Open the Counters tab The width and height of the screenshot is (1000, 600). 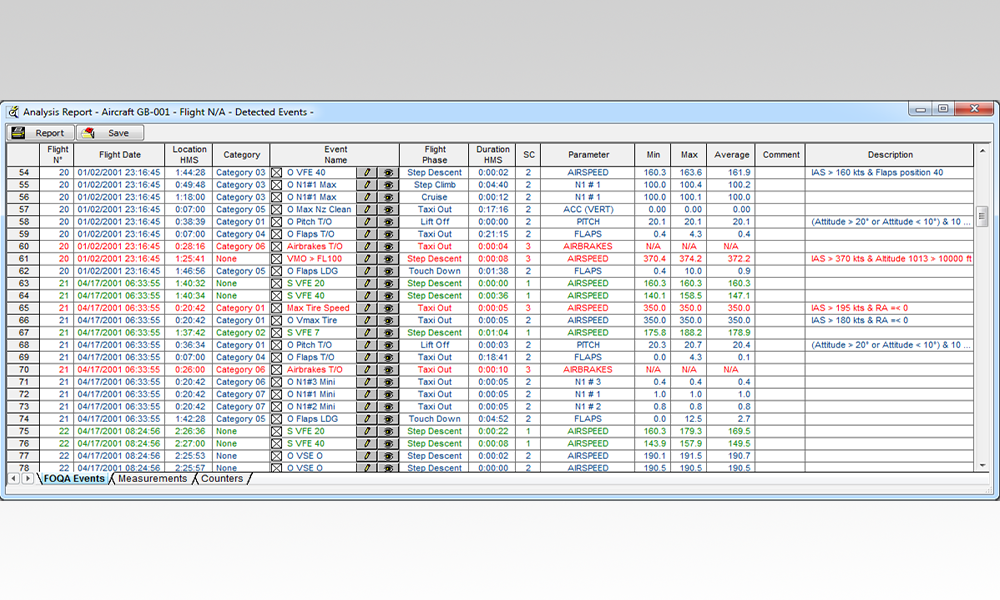click(x=222, y=479)
